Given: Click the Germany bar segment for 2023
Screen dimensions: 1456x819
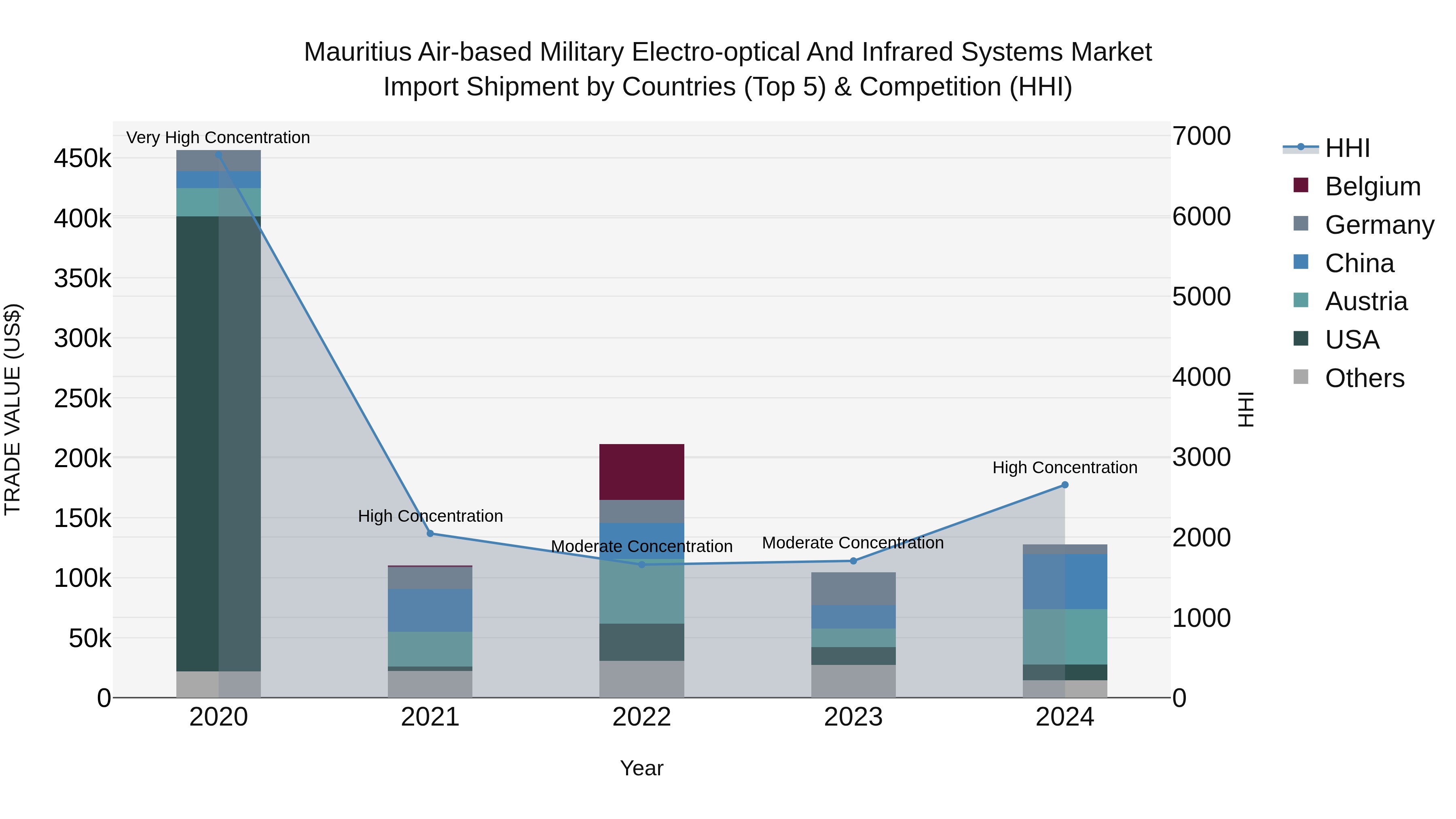Looking at the screenshot, I should (x=853, y=589).
